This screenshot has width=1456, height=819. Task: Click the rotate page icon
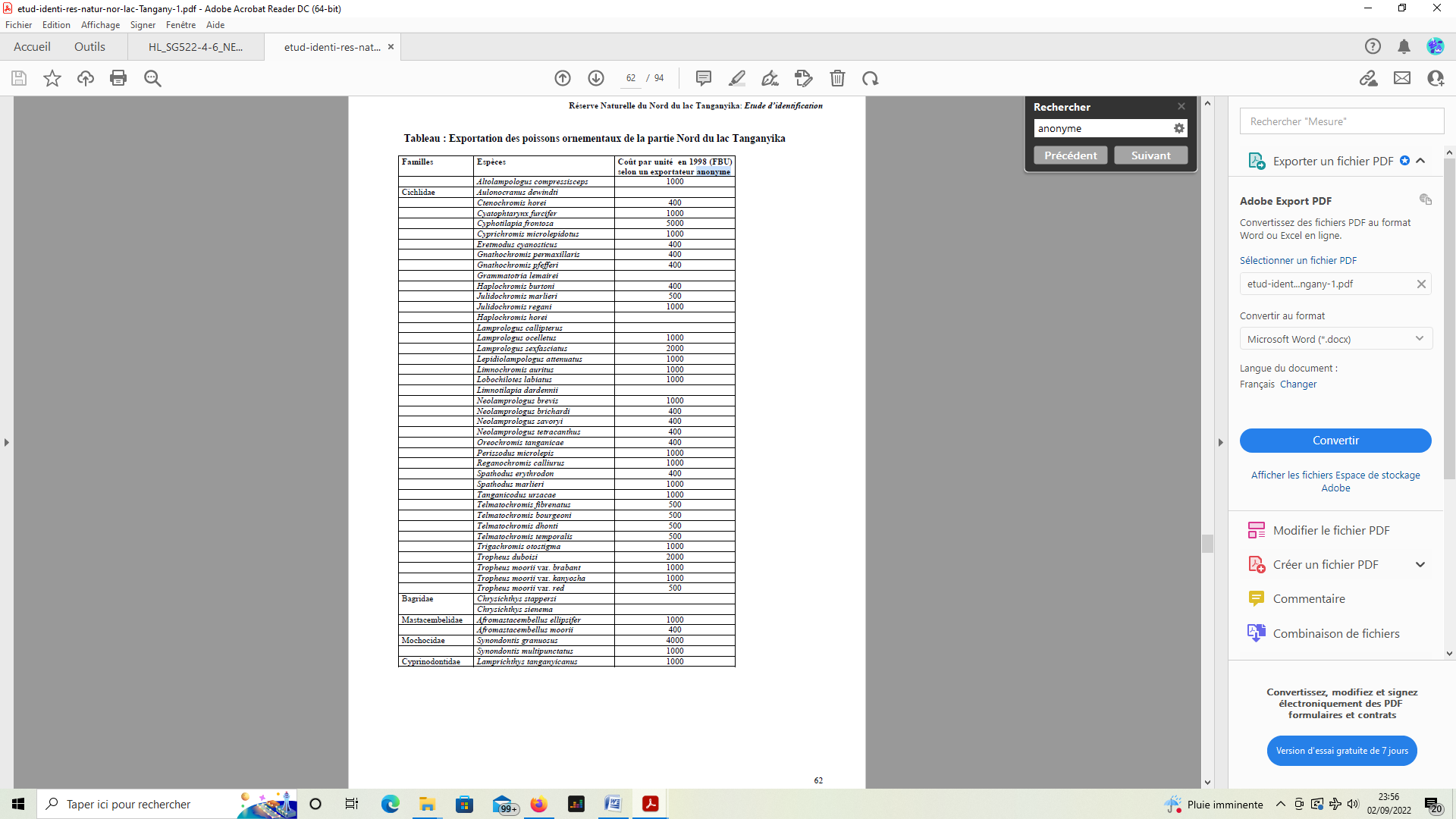[870, 78]
